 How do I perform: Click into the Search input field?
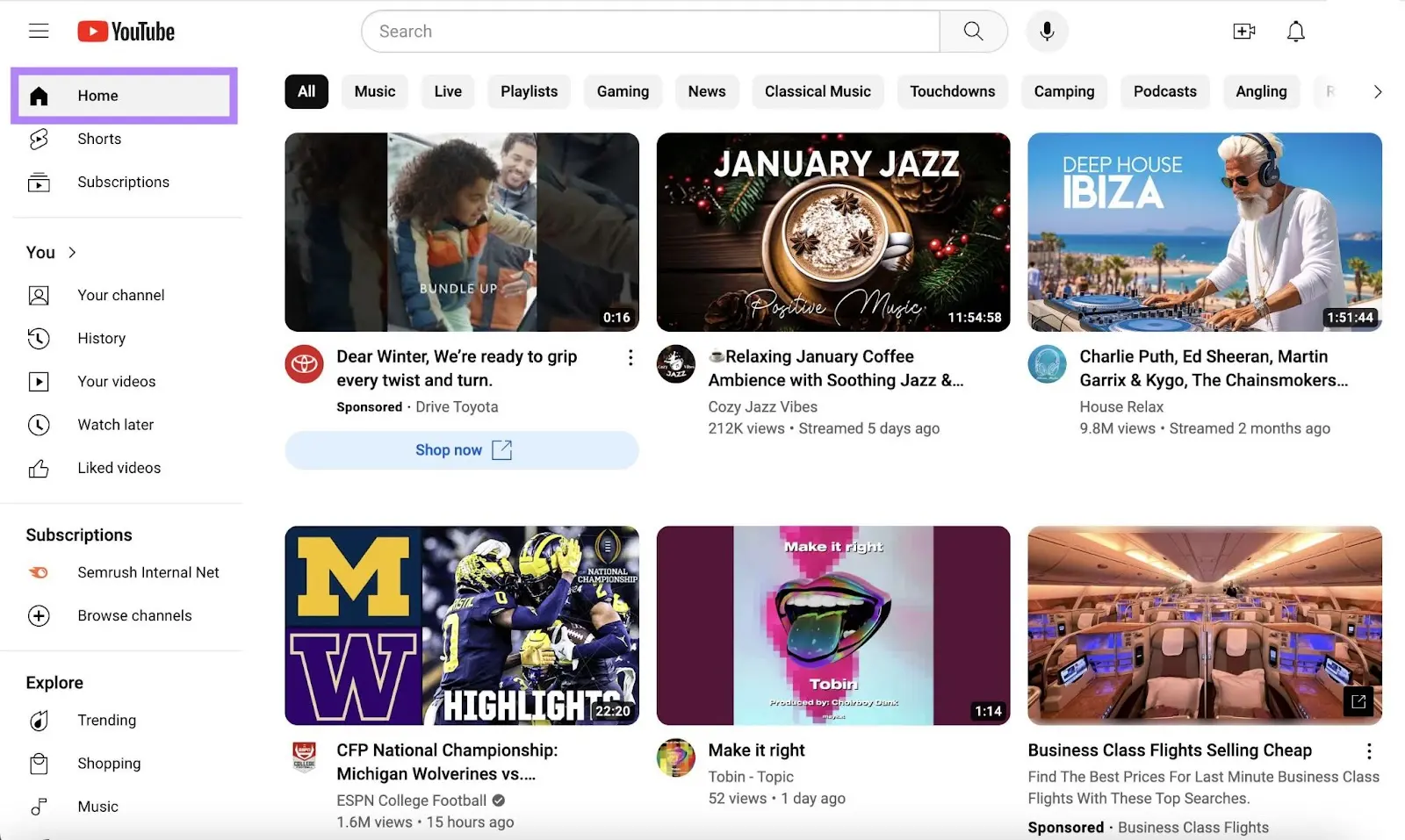(x=650, y=32)
